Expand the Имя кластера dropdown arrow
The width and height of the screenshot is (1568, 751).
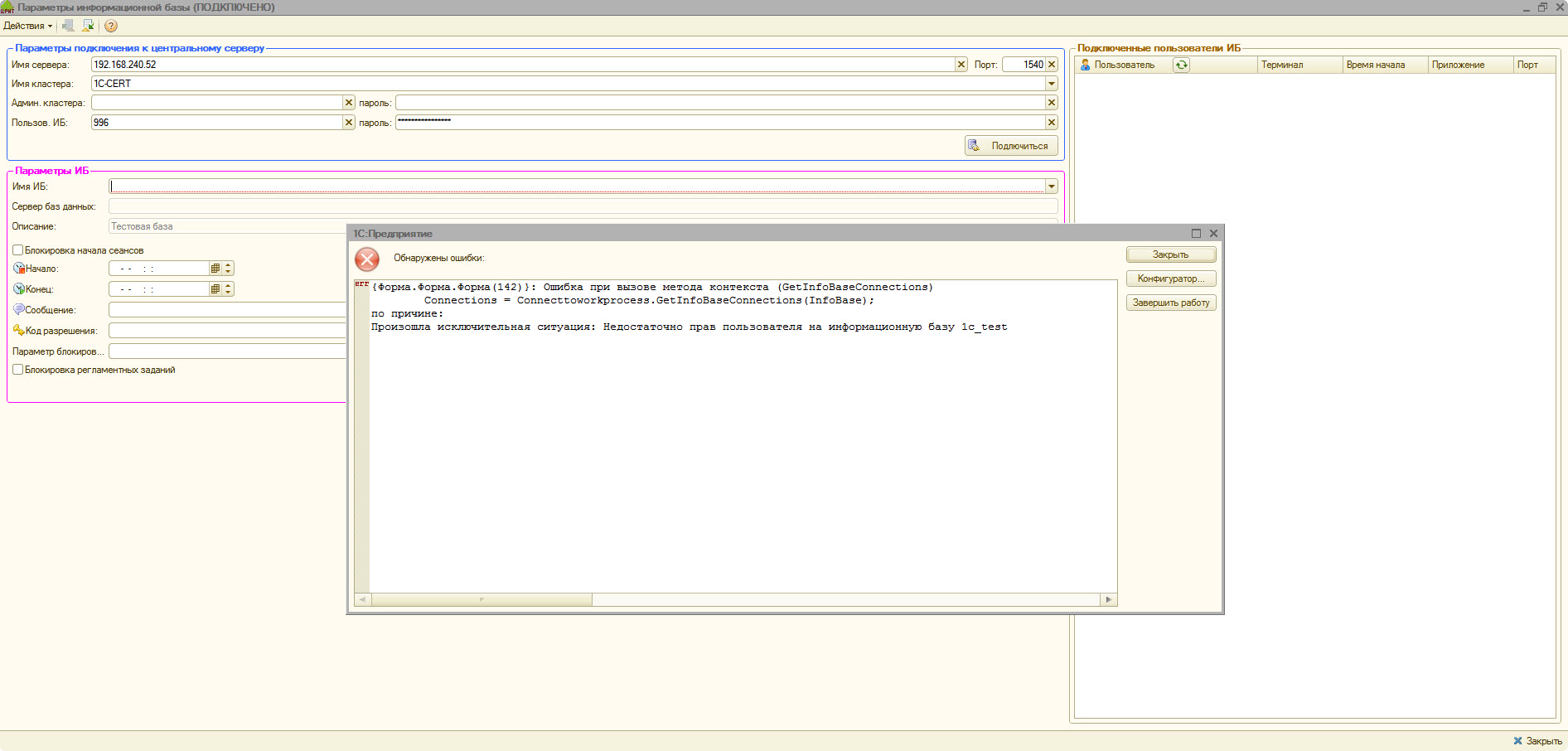(x=1052, y=84)
